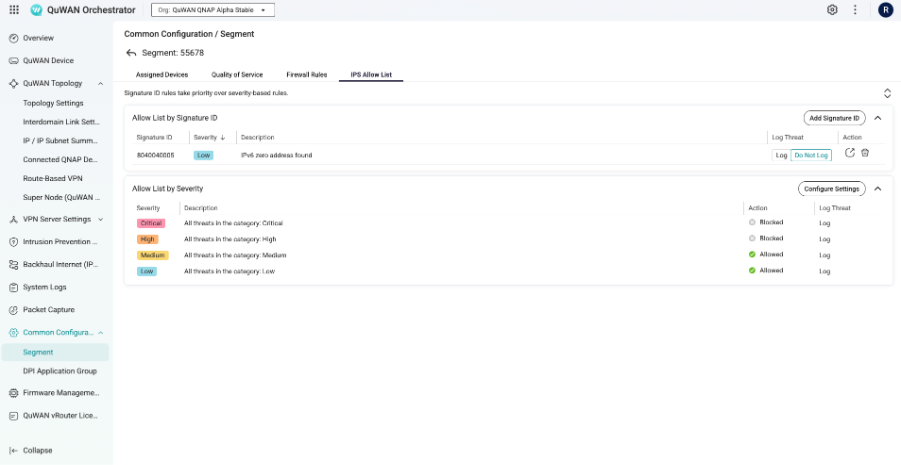The image size is (901, 465).
Task: Switch to the Quality of Service tab
Action: (x=237, y=74)
